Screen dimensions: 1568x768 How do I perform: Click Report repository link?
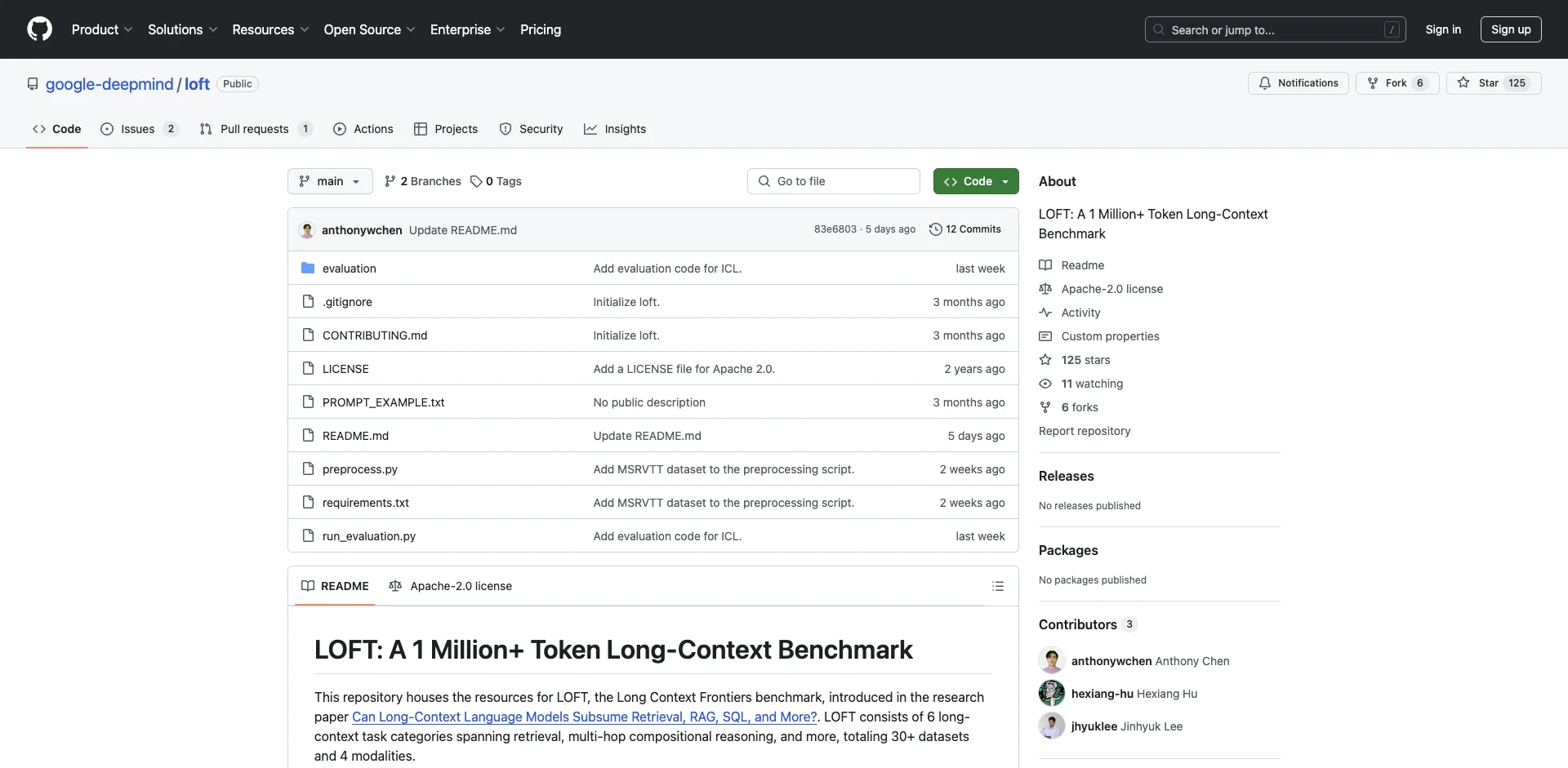coord(1085,431)
